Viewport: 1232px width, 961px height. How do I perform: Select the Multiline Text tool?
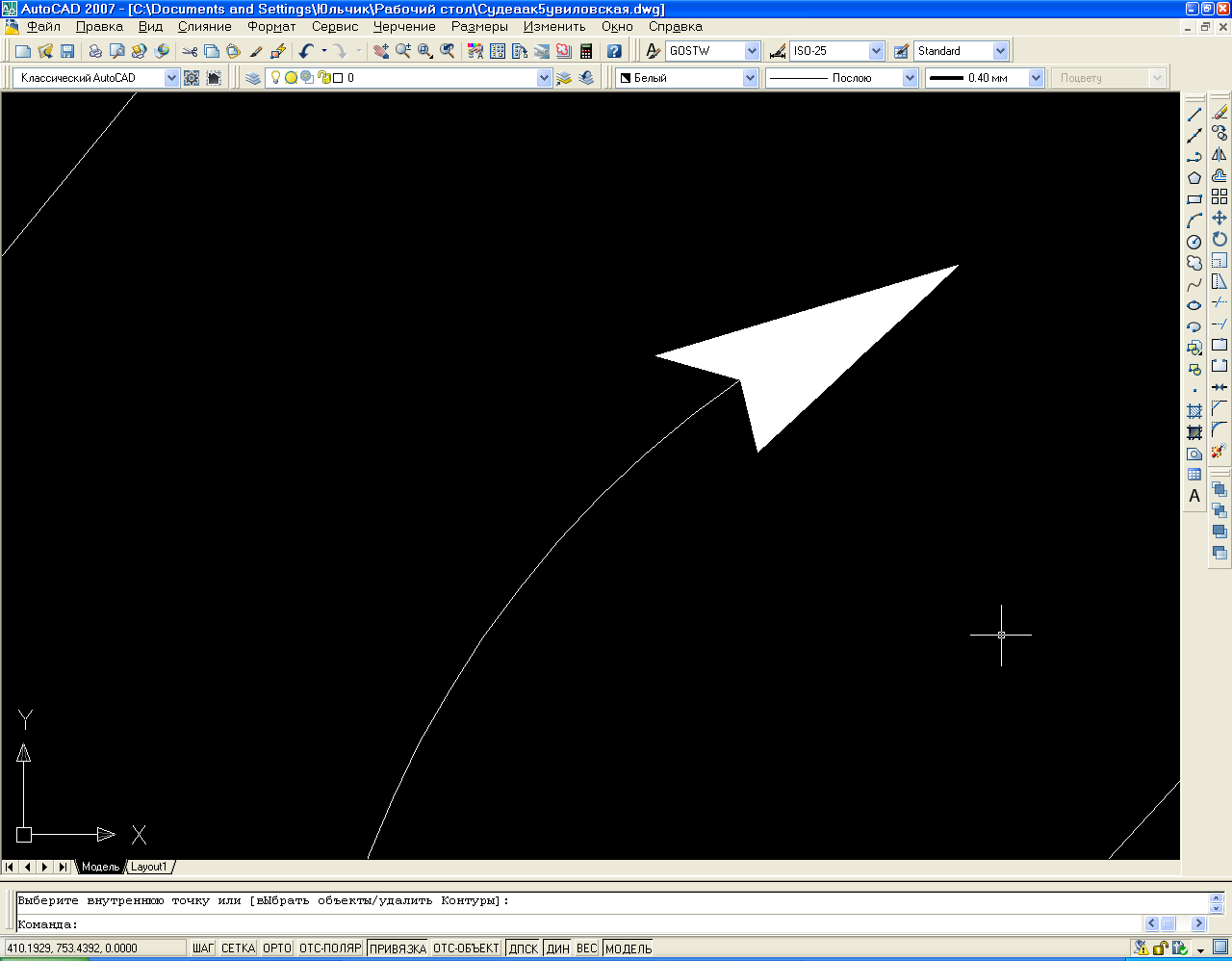coord(1194,496)
